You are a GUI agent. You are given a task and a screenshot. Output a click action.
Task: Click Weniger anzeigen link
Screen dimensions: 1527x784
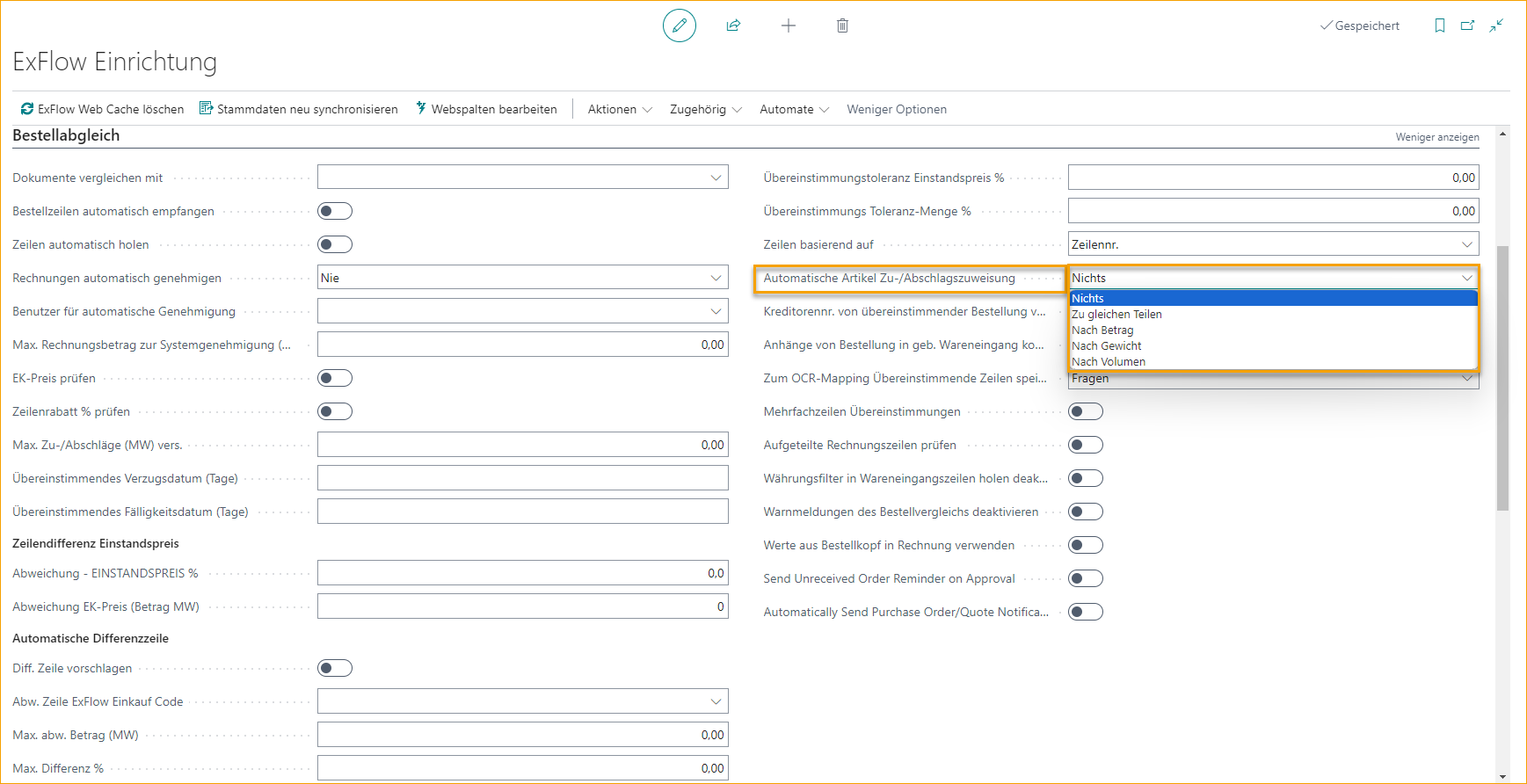click(1437, 137)
